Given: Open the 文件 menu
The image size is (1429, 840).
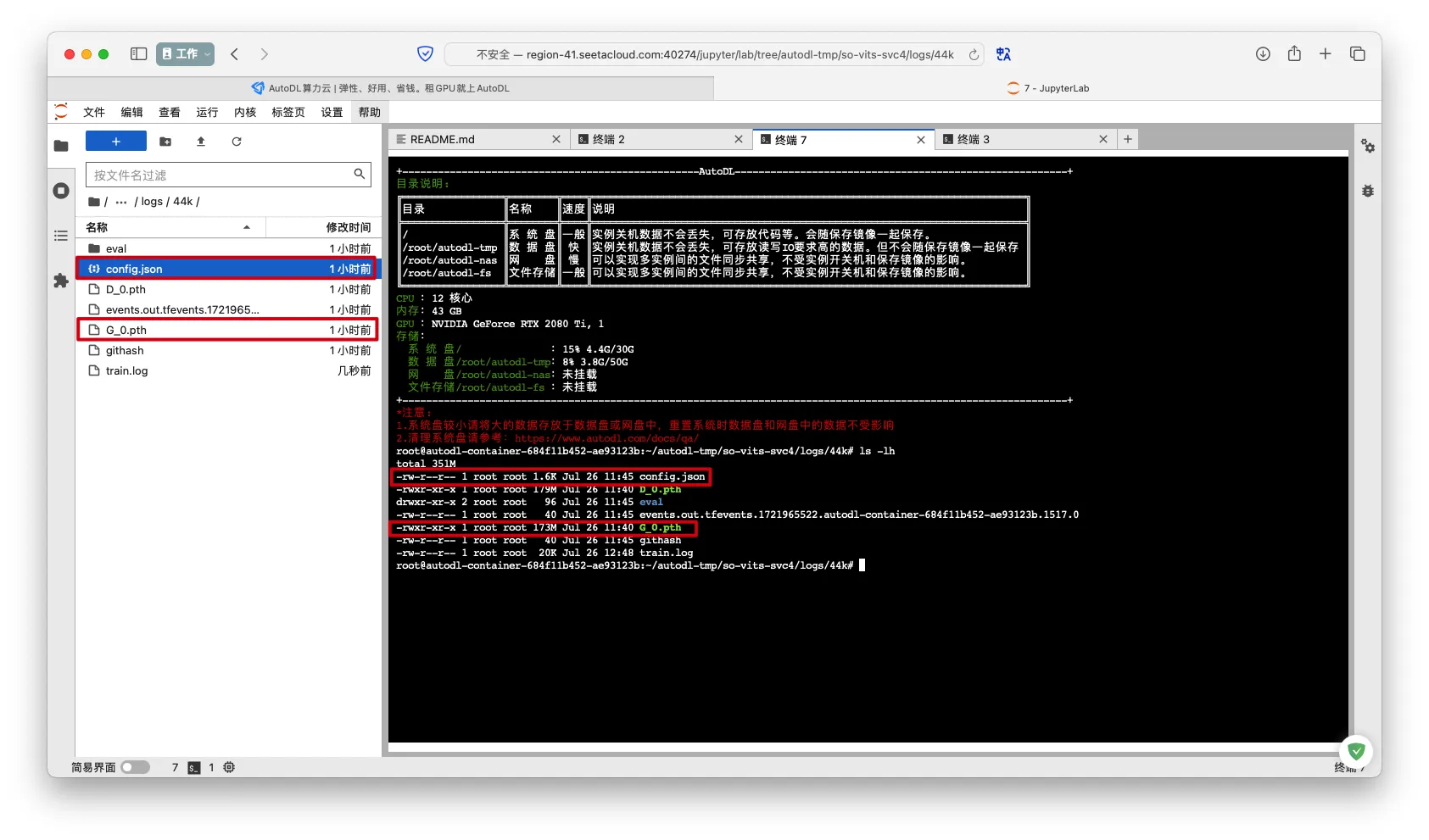Looking at the screenshot, I should pos(93,112).
